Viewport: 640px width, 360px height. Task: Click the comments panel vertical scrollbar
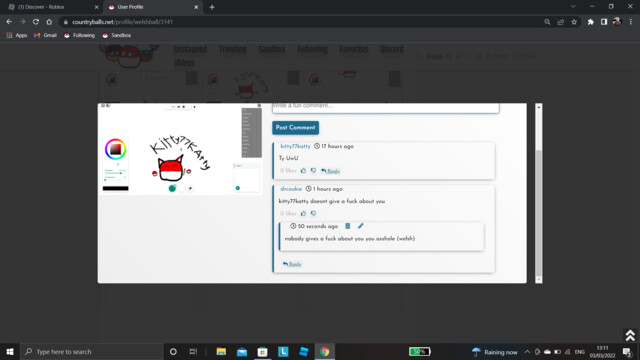pyautogui.click(x=539, y=193)
